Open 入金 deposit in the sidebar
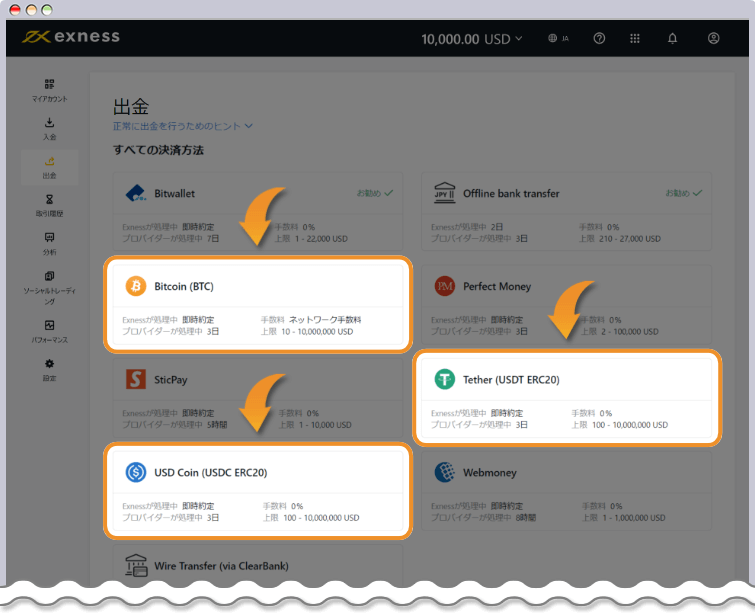The image size is (755, 613). 49,129
